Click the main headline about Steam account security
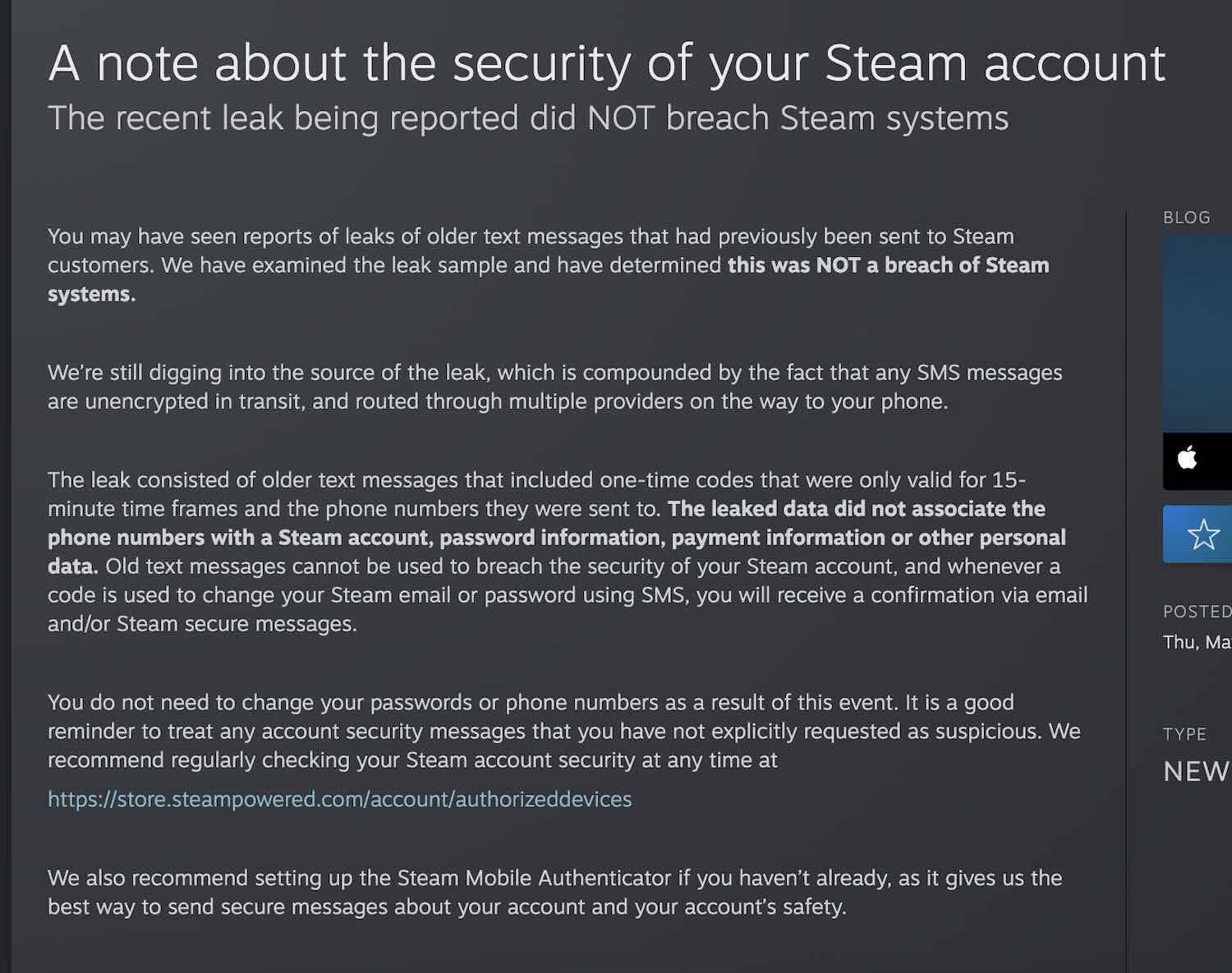This screenshot has height=973, width=1232. (x=607, y=63)
